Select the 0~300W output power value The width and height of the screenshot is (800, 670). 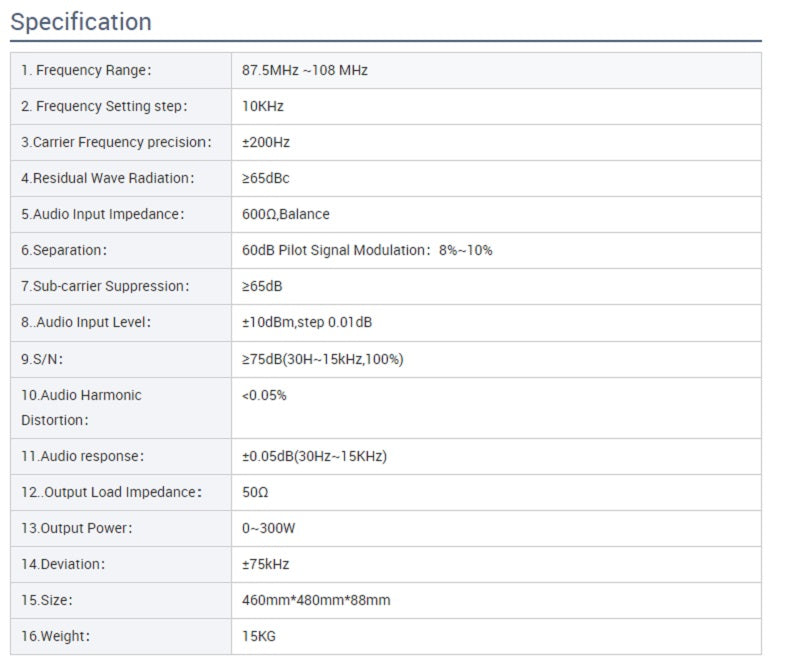(x=270, y=528)
